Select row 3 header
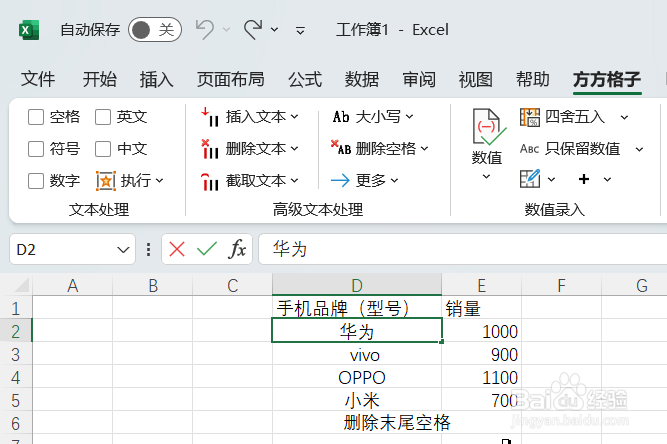This screenshot has height=444, width=667. click(16, 355)
